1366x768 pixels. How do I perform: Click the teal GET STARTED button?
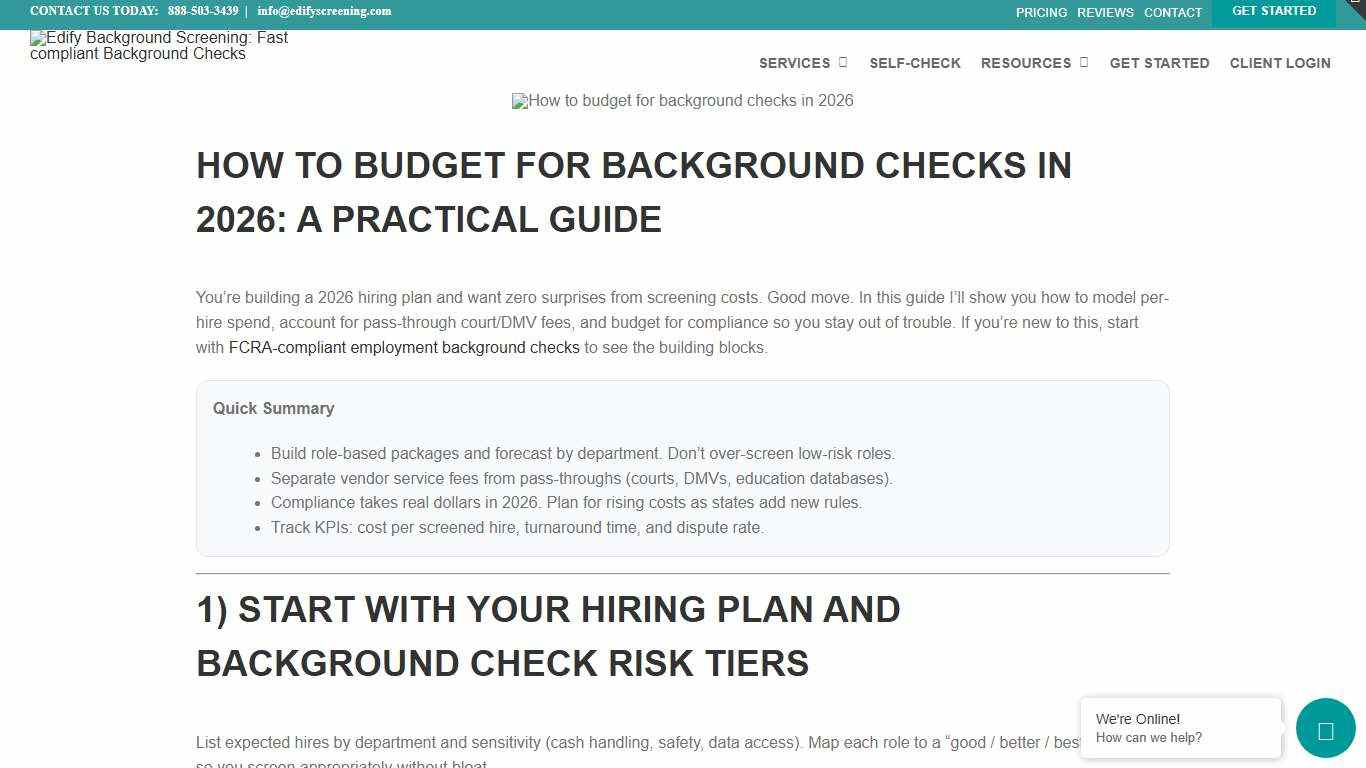pyautogui.click(x=1274, y=11)
